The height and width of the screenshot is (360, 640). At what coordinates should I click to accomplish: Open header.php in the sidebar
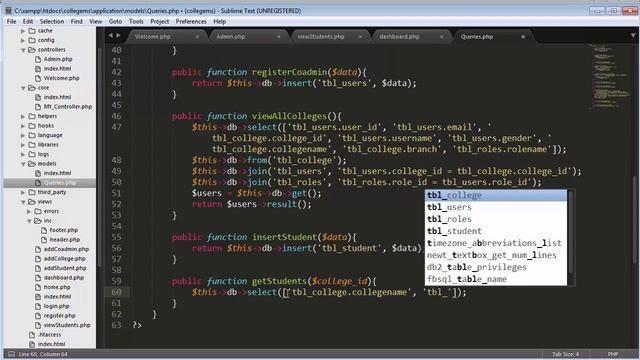tap(65, 240)
